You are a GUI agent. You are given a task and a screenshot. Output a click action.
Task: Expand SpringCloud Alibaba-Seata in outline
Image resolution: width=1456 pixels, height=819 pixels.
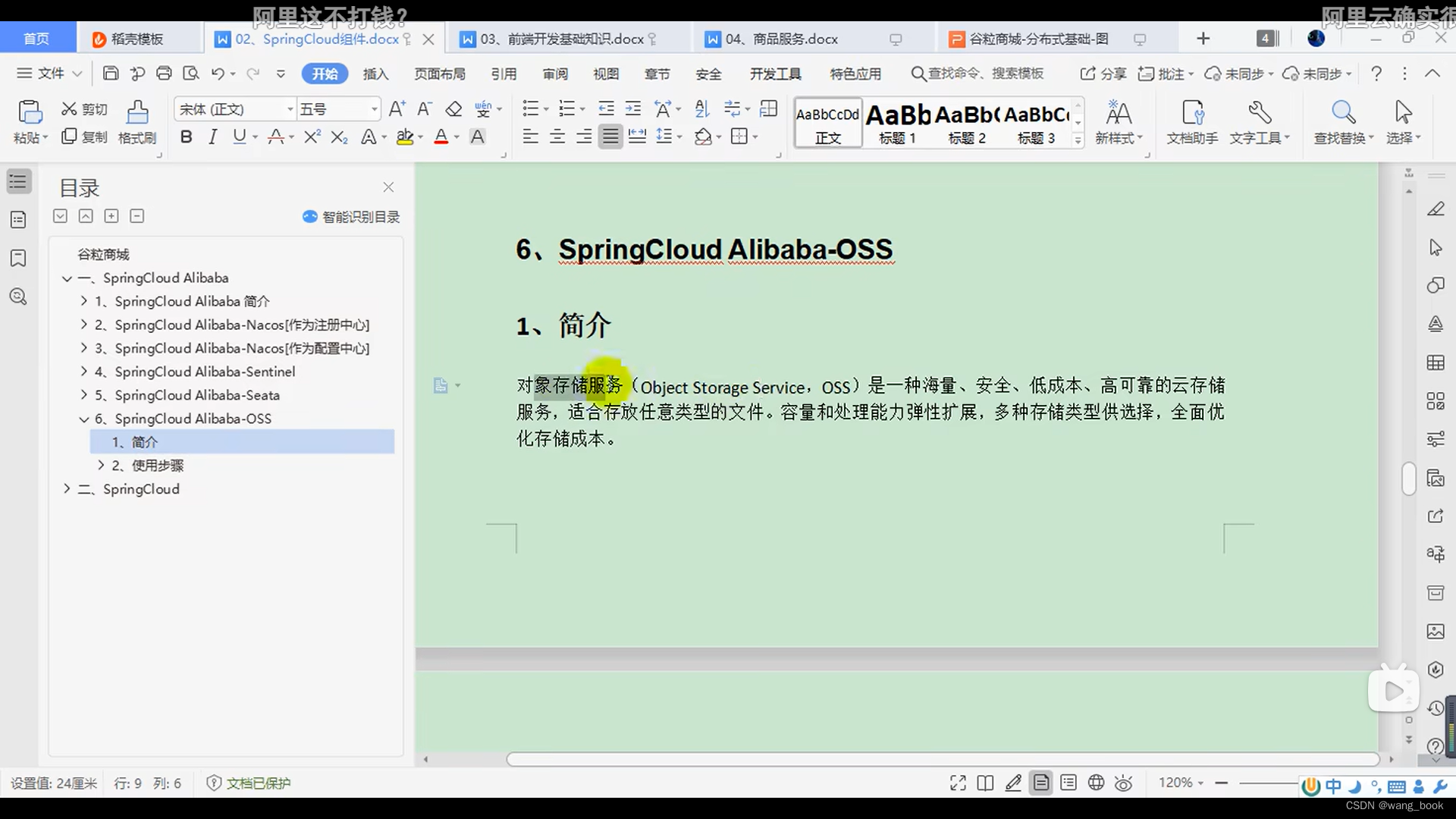[83, 395]
